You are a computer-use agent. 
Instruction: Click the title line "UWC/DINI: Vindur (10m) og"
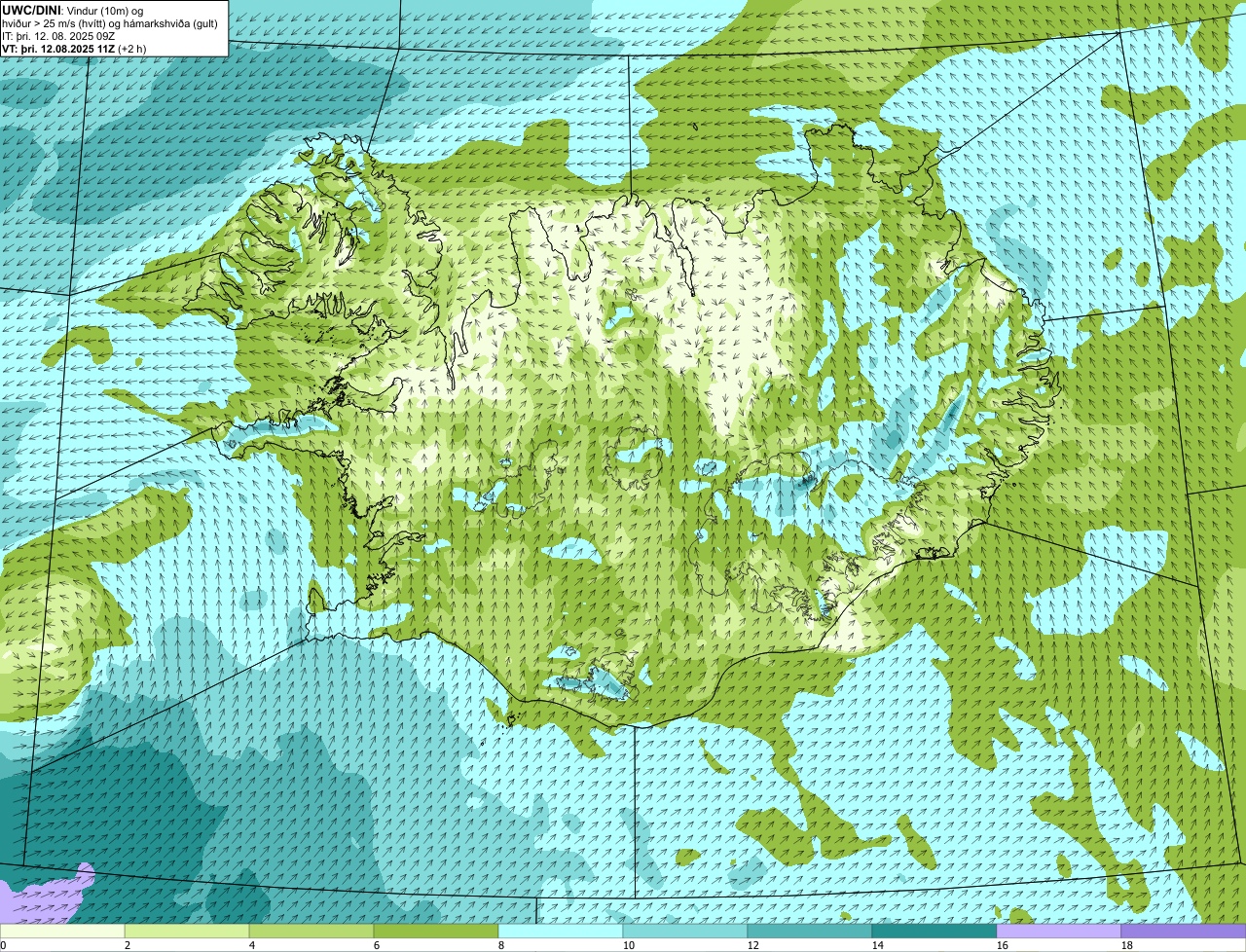pos(73,10)
